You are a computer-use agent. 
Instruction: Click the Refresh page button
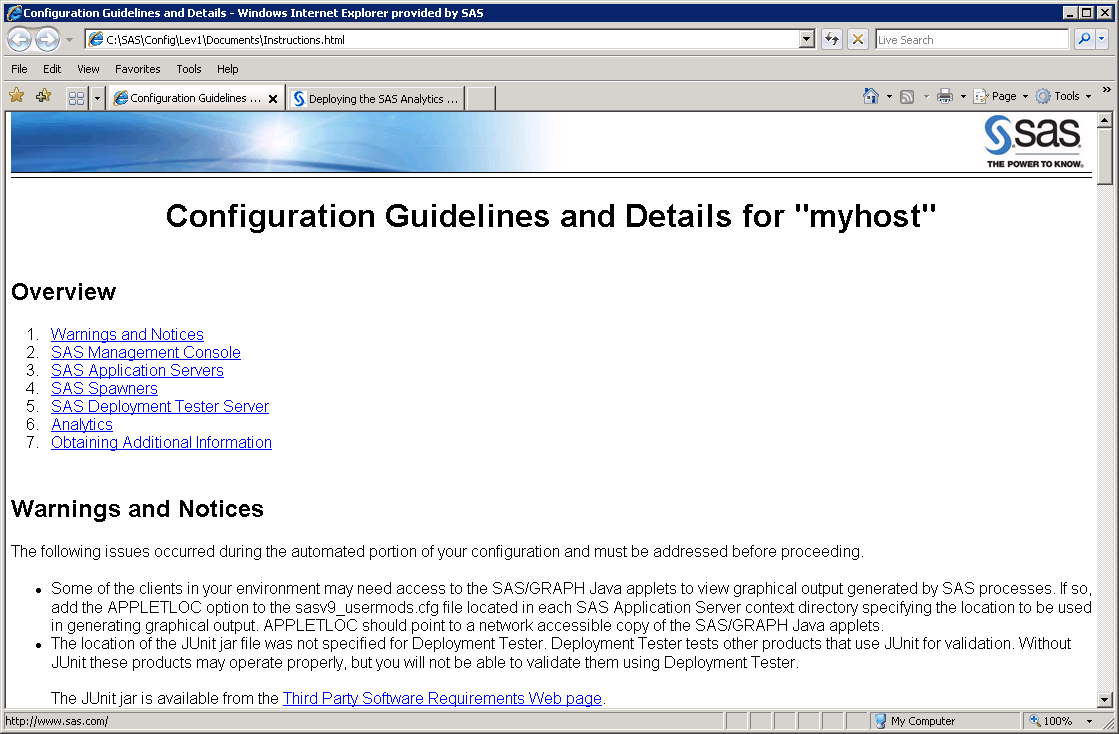tap(831, 40)
